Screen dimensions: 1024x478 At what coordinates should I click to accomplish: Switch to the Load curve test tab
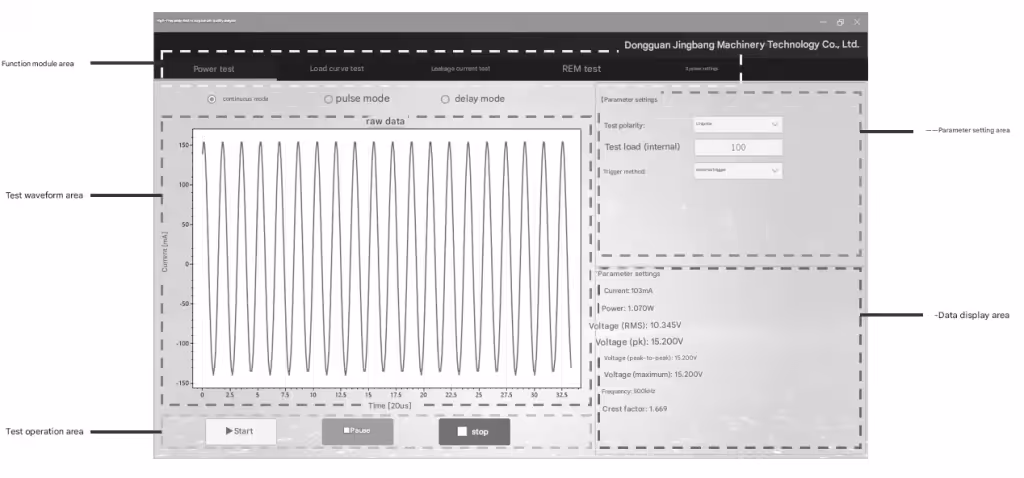coord(337,69)
